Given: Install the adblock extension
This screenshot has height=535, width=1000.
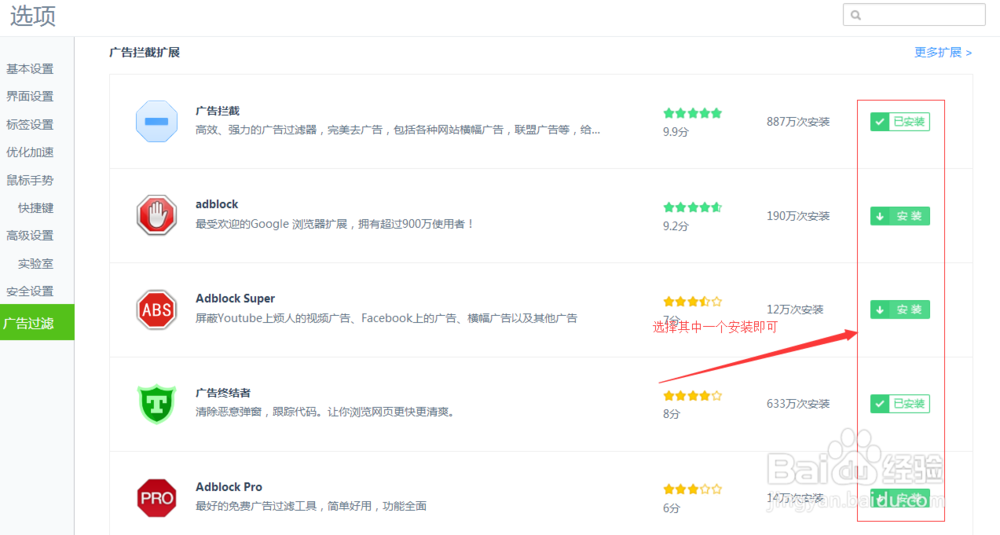Looking at the screenshot, I should click(900, 216).
